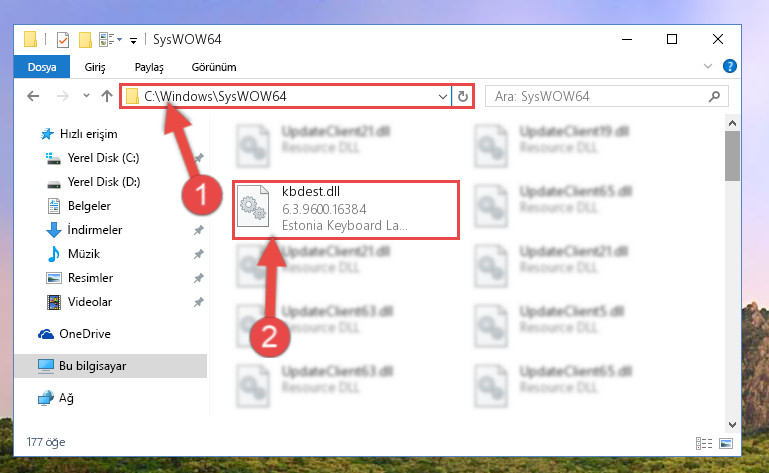Viewport: 769px width, 473px height.
Task: Click the Back navigation arrow
Action: click(33, 96)
